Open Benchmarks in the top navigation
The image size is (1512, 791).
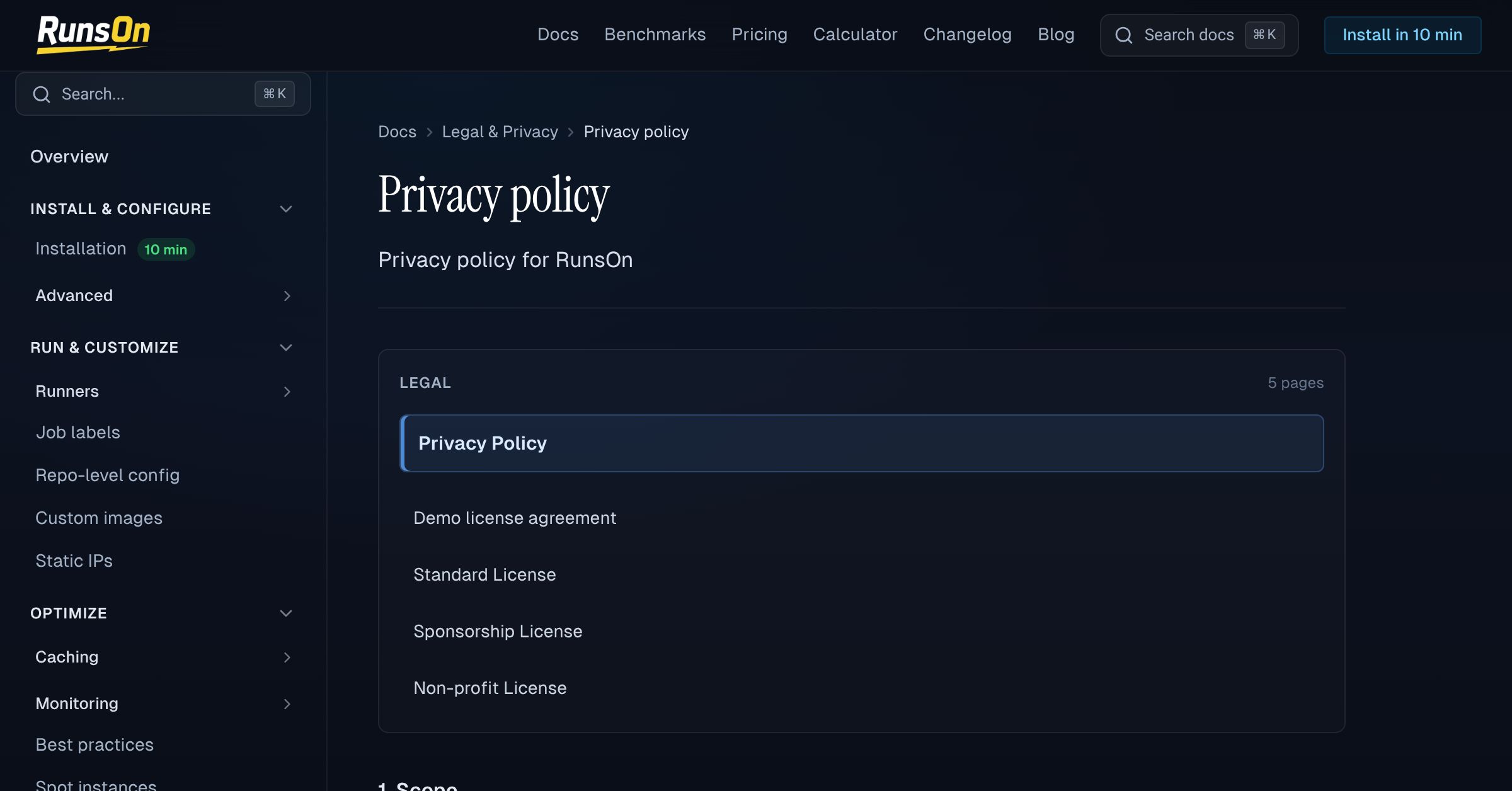coord(655,35)
